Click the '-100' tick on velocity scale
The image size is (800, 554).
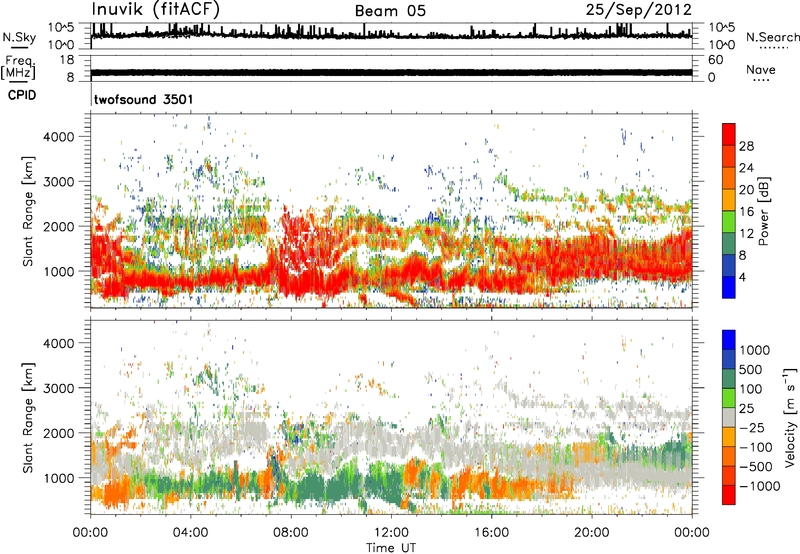pyautogui.click(x=756, y=447)
